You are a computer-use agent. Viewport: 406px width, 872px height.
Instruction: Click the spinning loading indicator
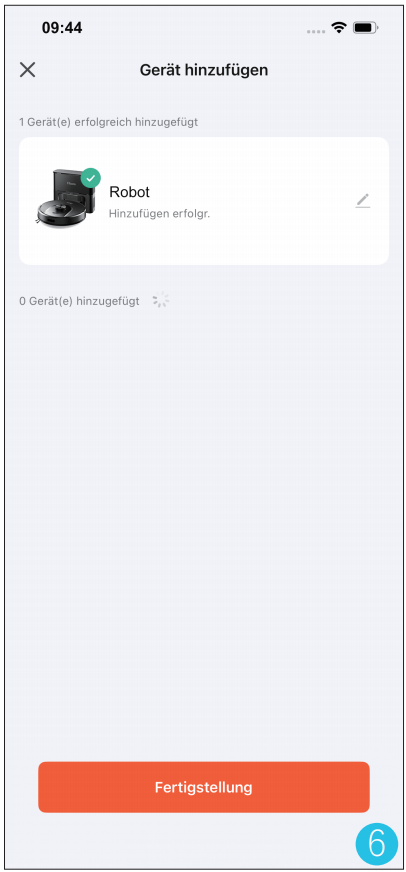pyautogui.click(x=161, y=301)
